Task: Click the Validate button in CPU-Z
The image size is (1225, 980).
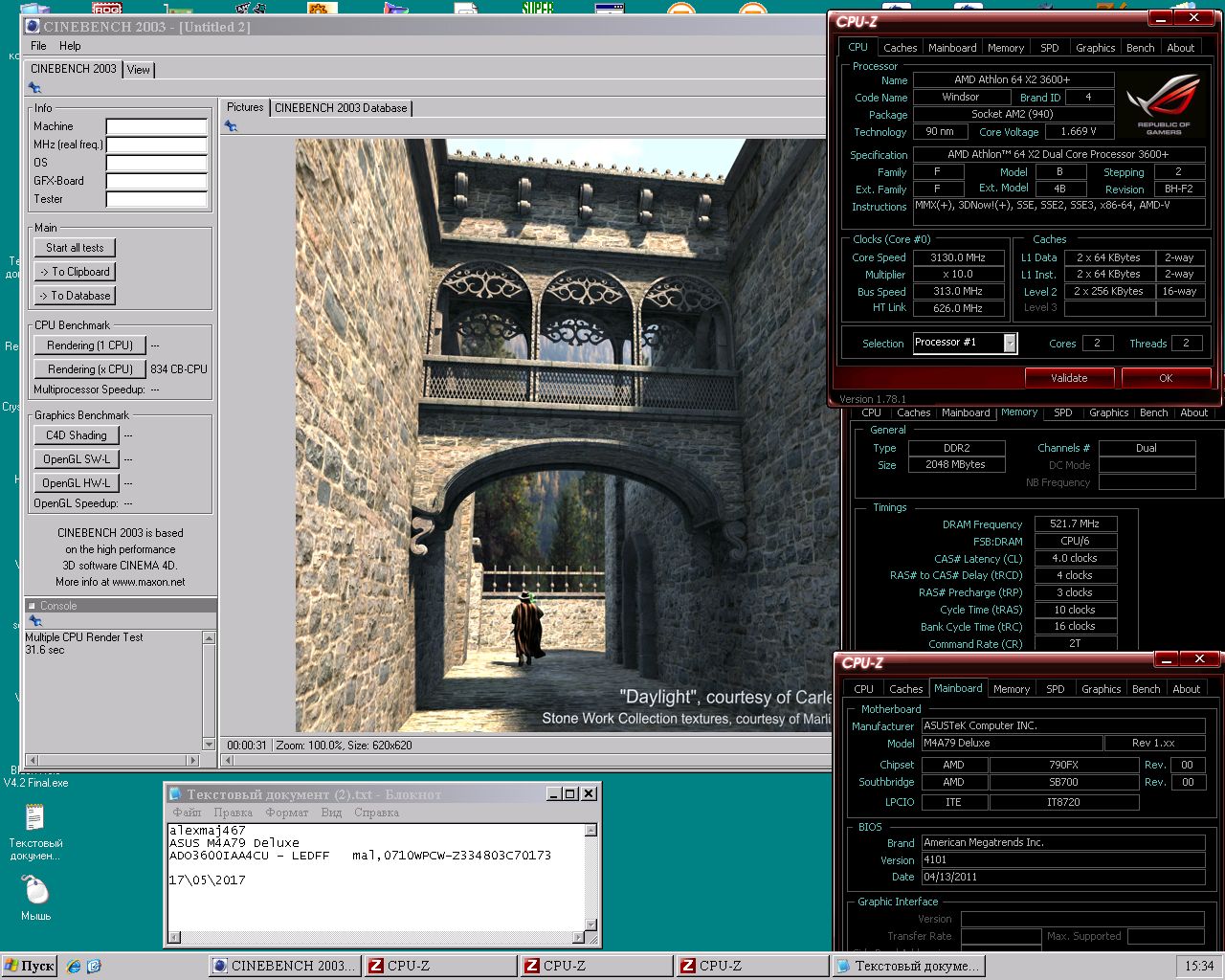Action: [x=1069, y=378]
